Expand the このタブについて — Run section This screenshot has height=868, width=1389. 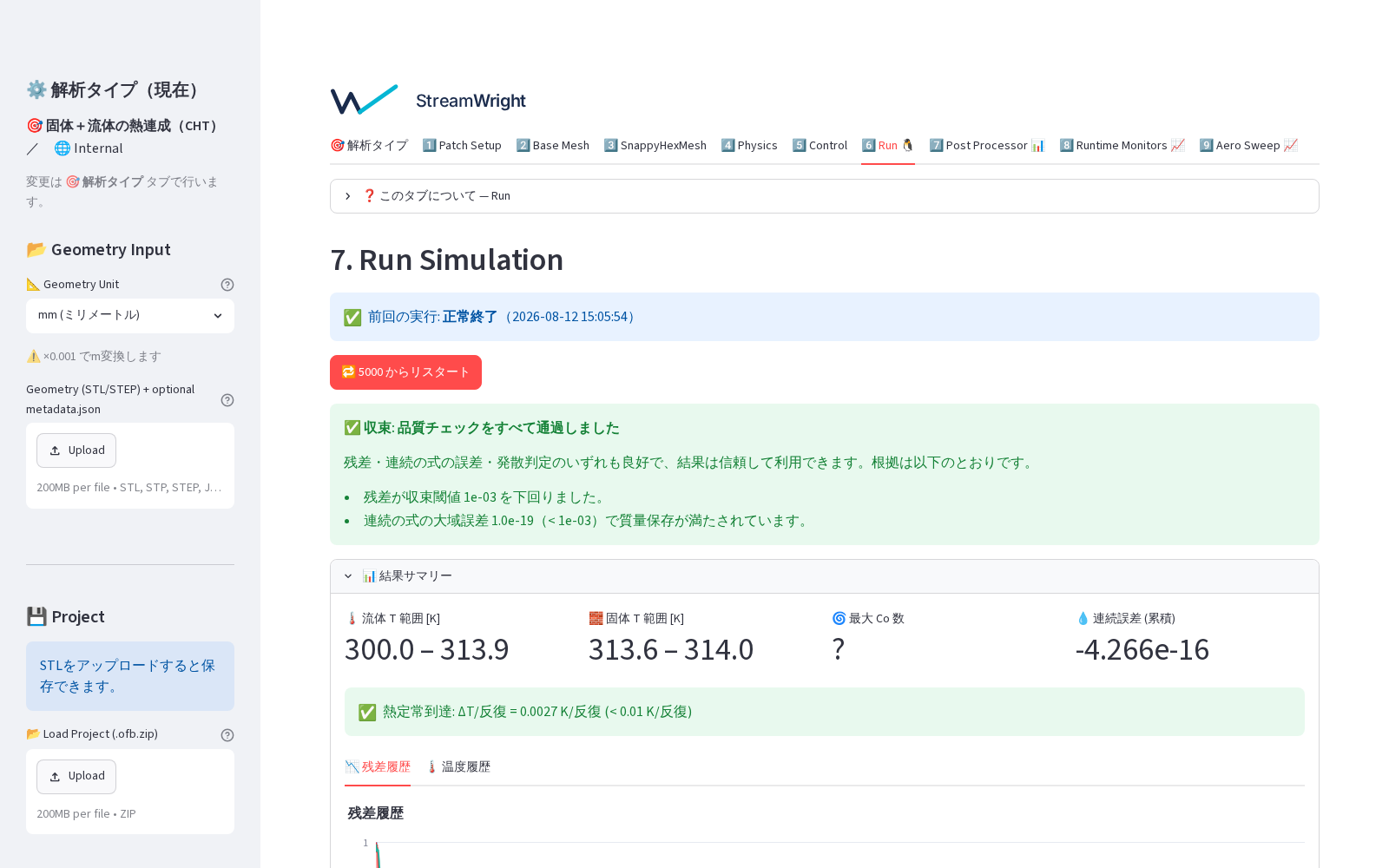coord(825,196)
